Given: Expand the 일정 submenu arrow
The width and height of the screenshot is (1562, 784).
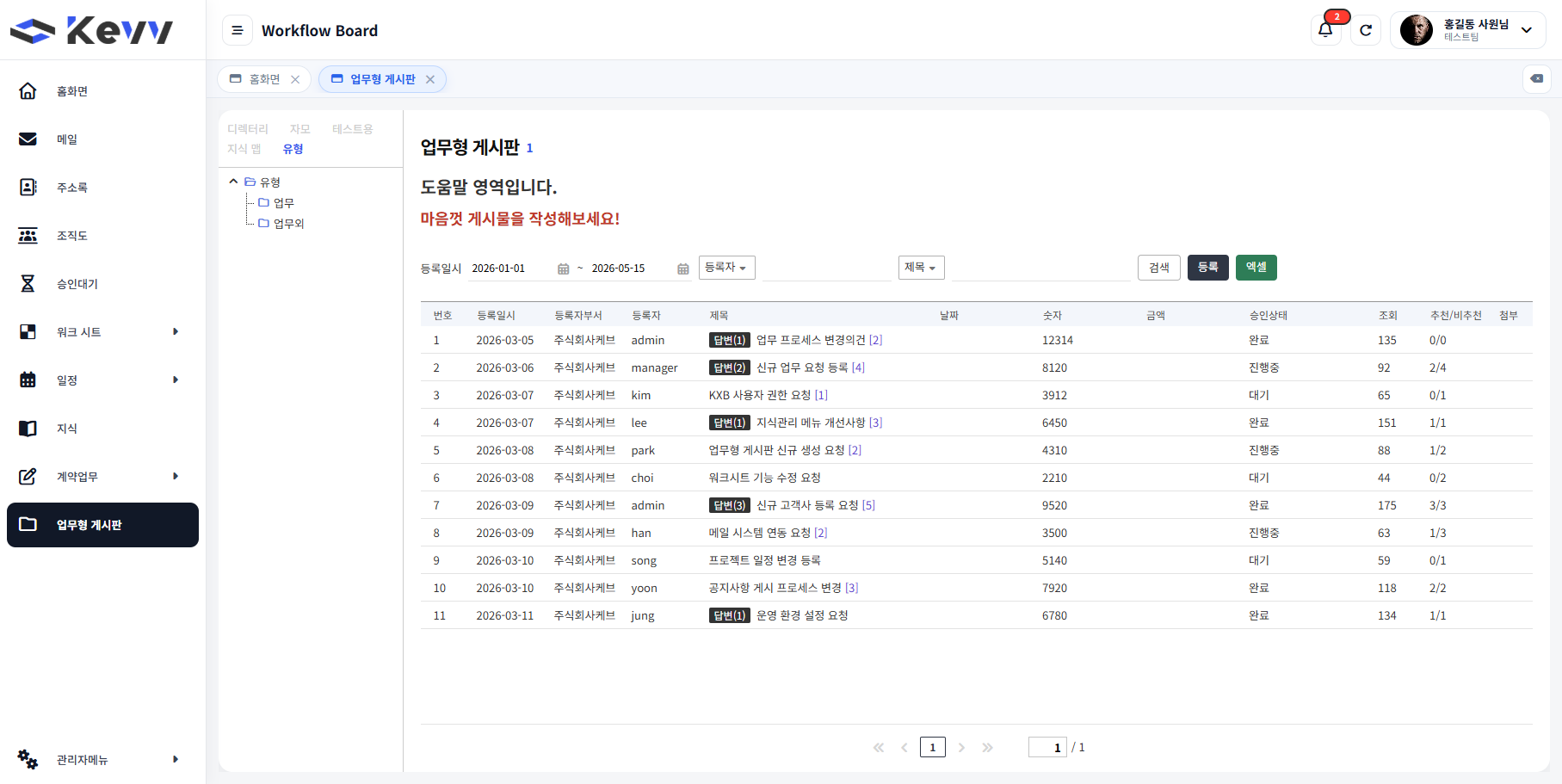Looking at the screenshot, I should pyautogui.click(x=176, y=380).
